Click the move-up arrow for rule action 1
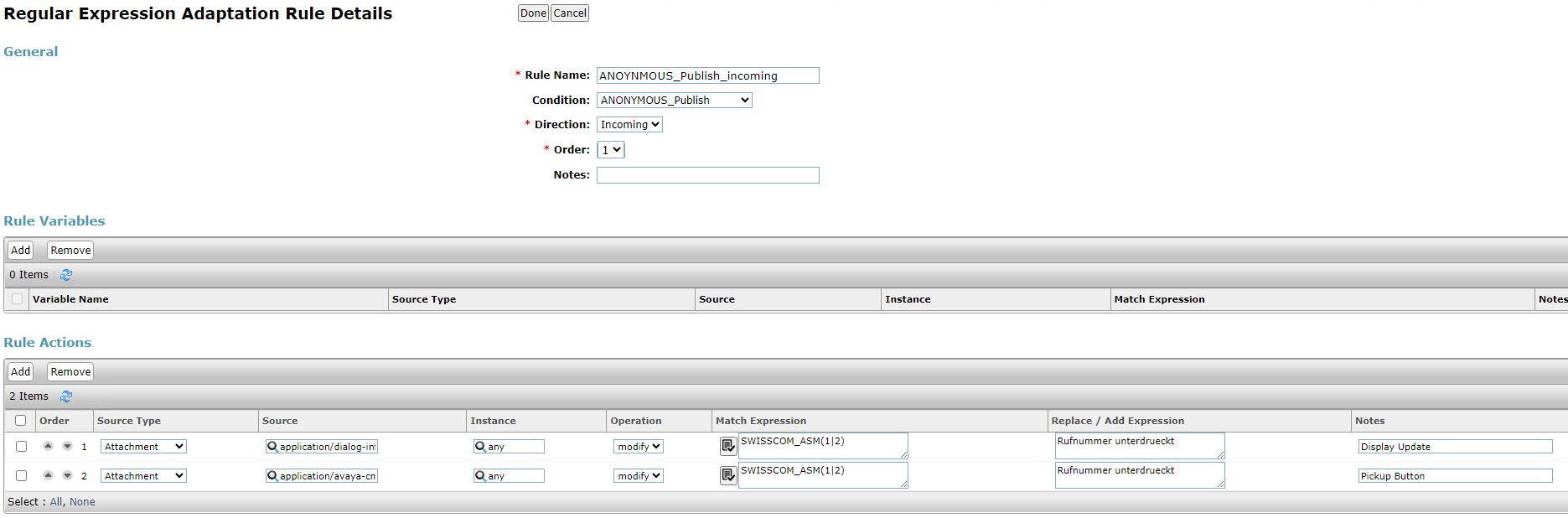 point(49,446)
